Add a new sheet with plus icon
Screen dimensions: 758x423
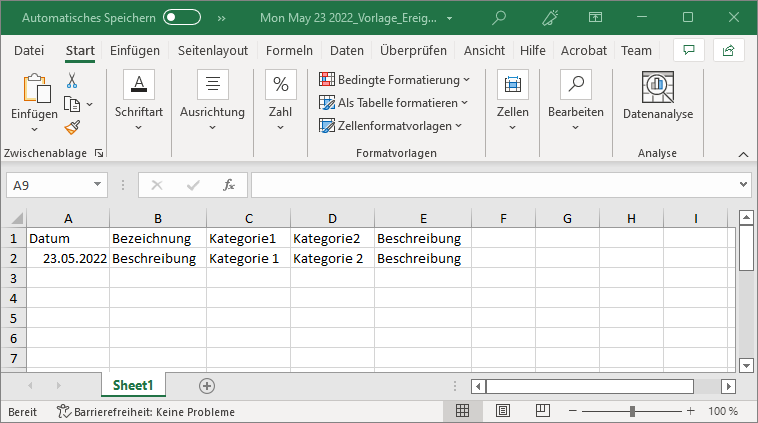pos(207,385)
